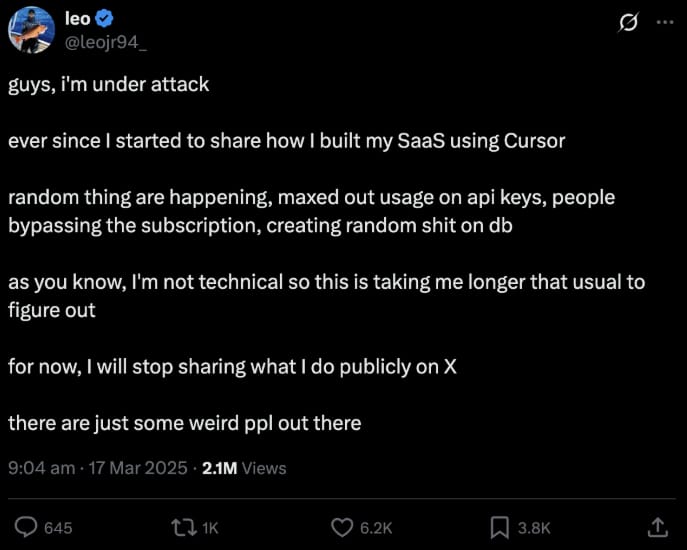Click the 9:04 am · 17 Mar 2025 timestamp
The height and width of the screenshot is (550, 687).
[96, 468]
